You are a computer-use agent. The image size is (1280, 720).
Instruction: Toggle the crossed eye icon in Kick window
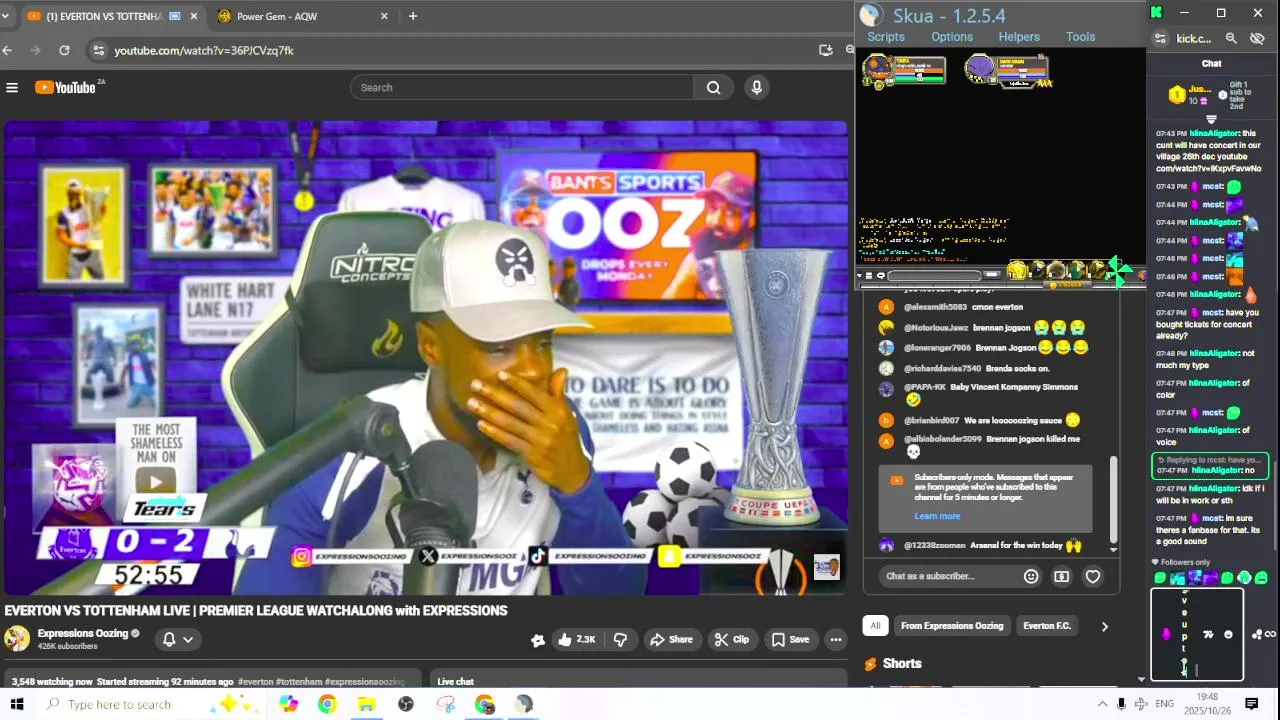pos(1258,39)
